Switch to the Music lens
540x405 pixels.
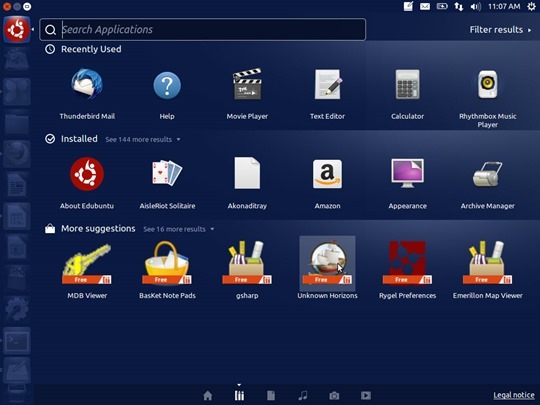click(x=303, y=395)
